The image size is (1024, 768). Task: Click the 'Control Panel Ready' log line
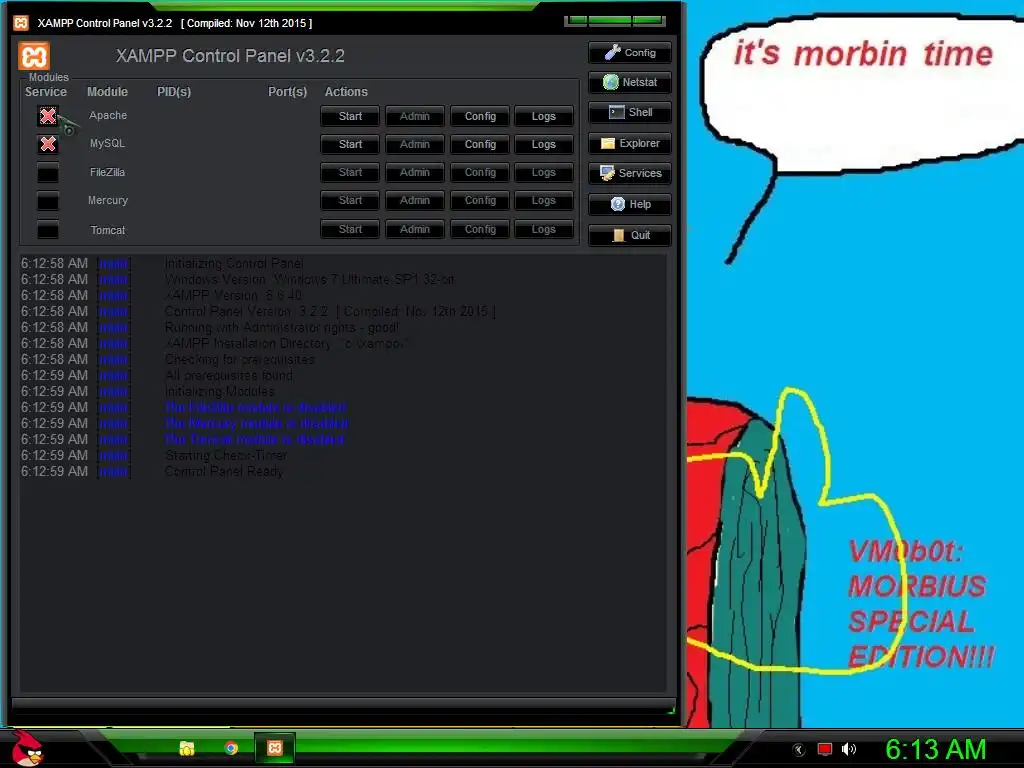[x=224, y=472]
